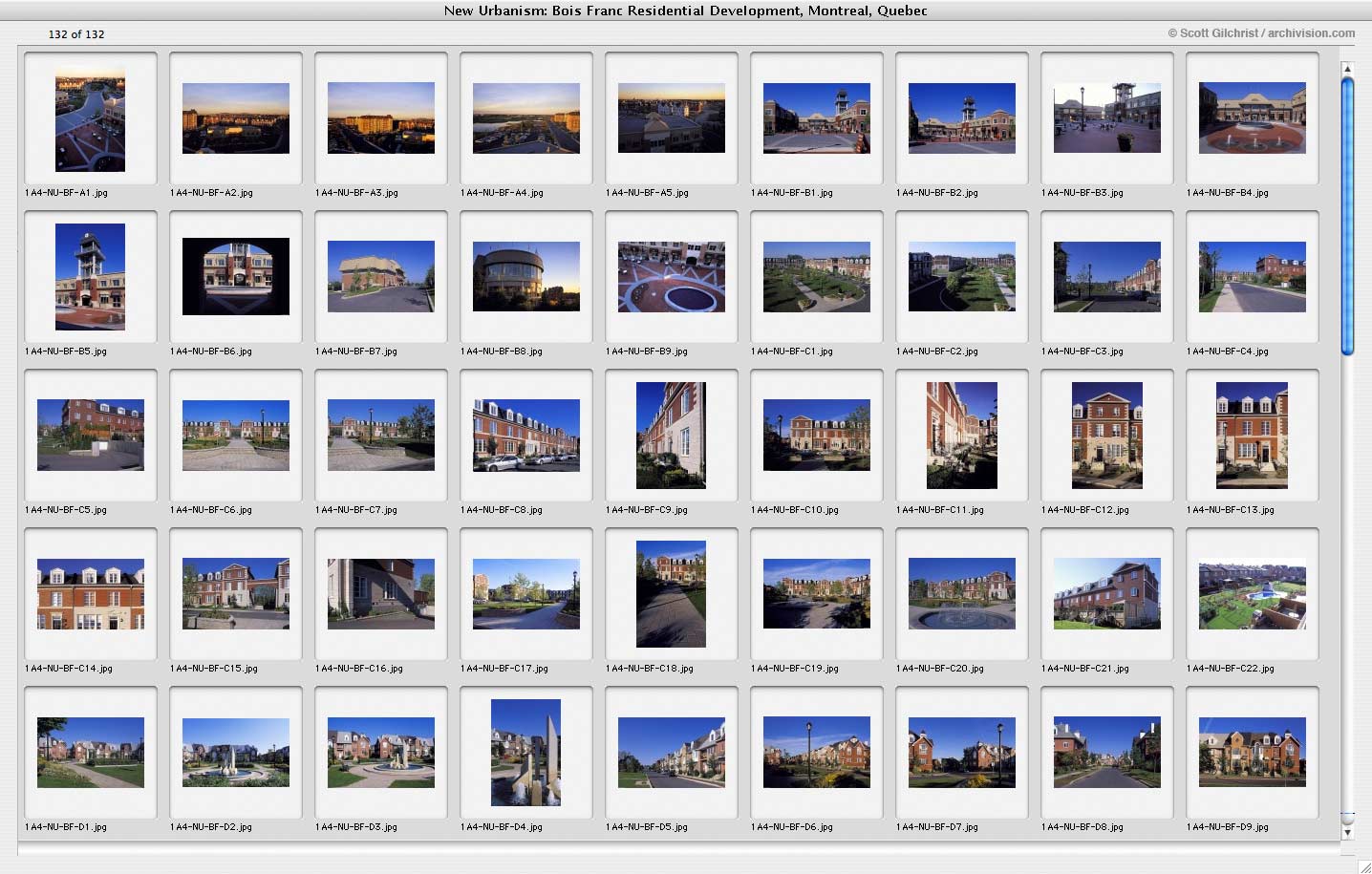The height and width of the screenshot is (874, 1372).
Task: Click filename label 1A4-NU-BF-A1.jpg
Action: (66, 193)
